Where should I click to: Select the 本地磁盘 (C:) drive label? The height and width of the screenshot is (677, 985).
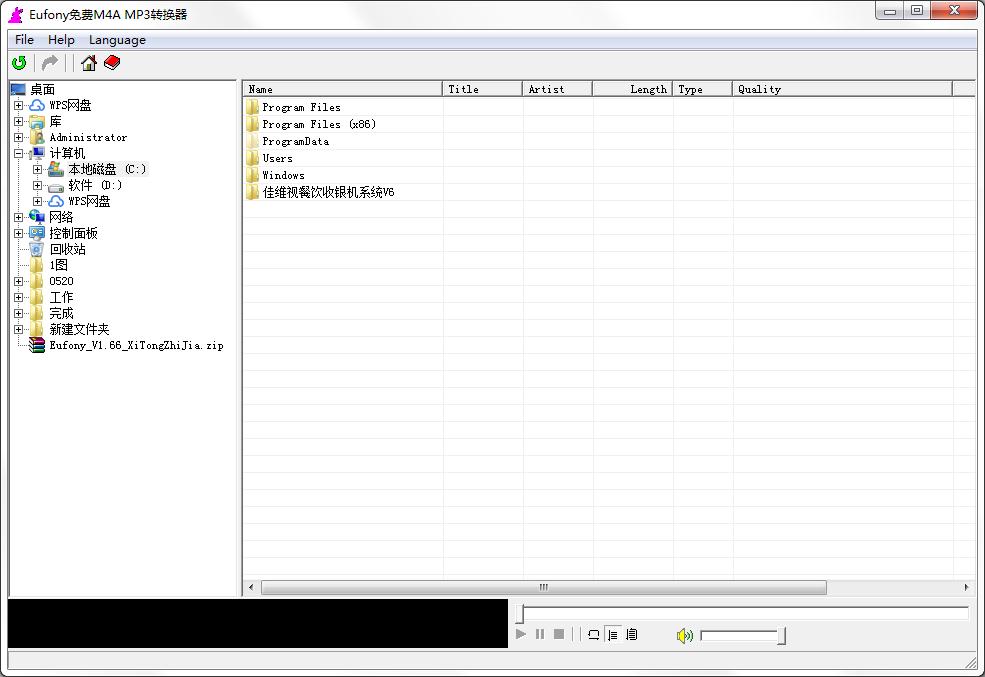click(x=107, y=170)
